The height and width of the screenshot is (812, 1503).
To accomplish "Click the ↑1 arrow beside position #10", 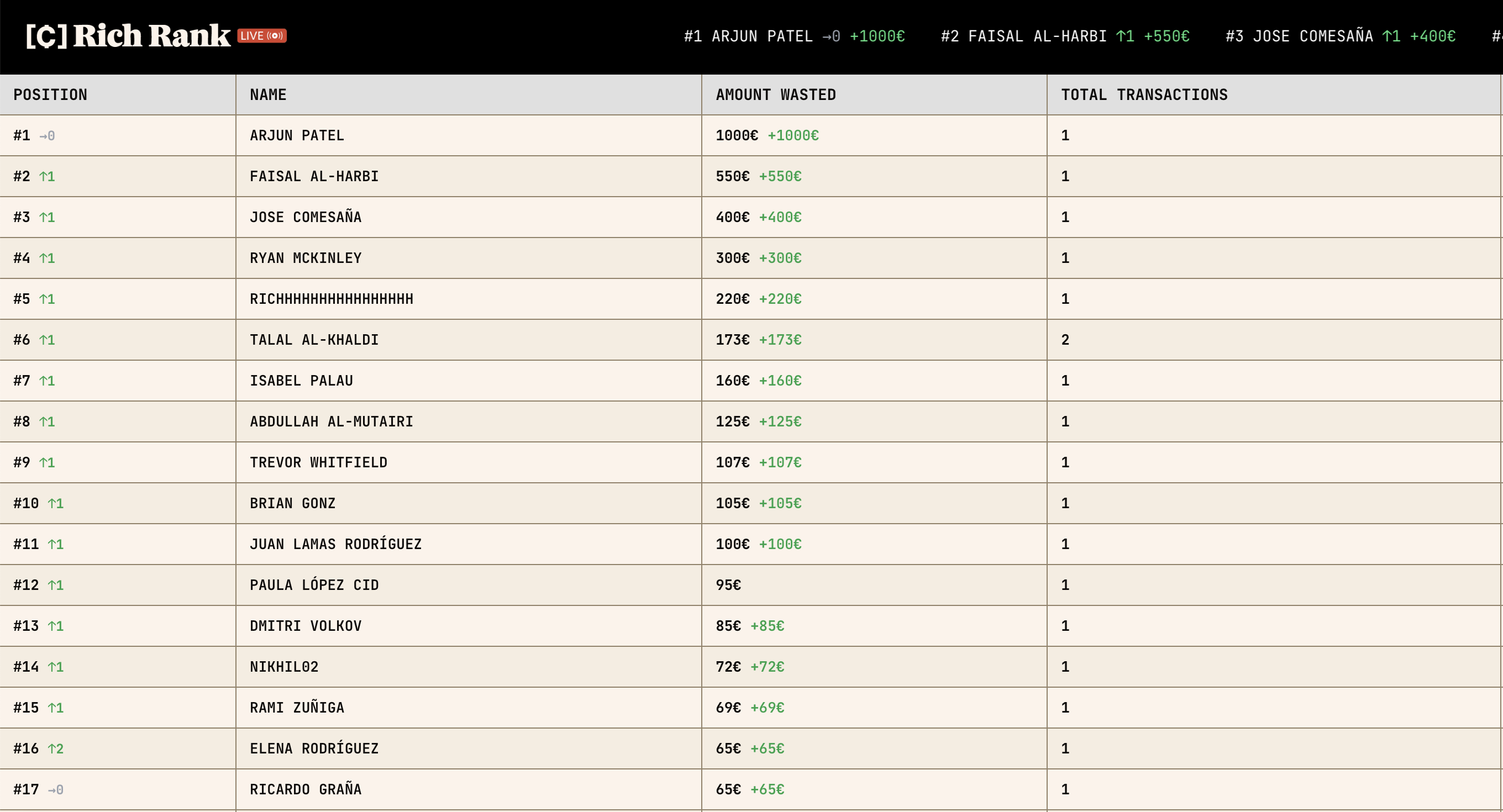I will (55, 503).
